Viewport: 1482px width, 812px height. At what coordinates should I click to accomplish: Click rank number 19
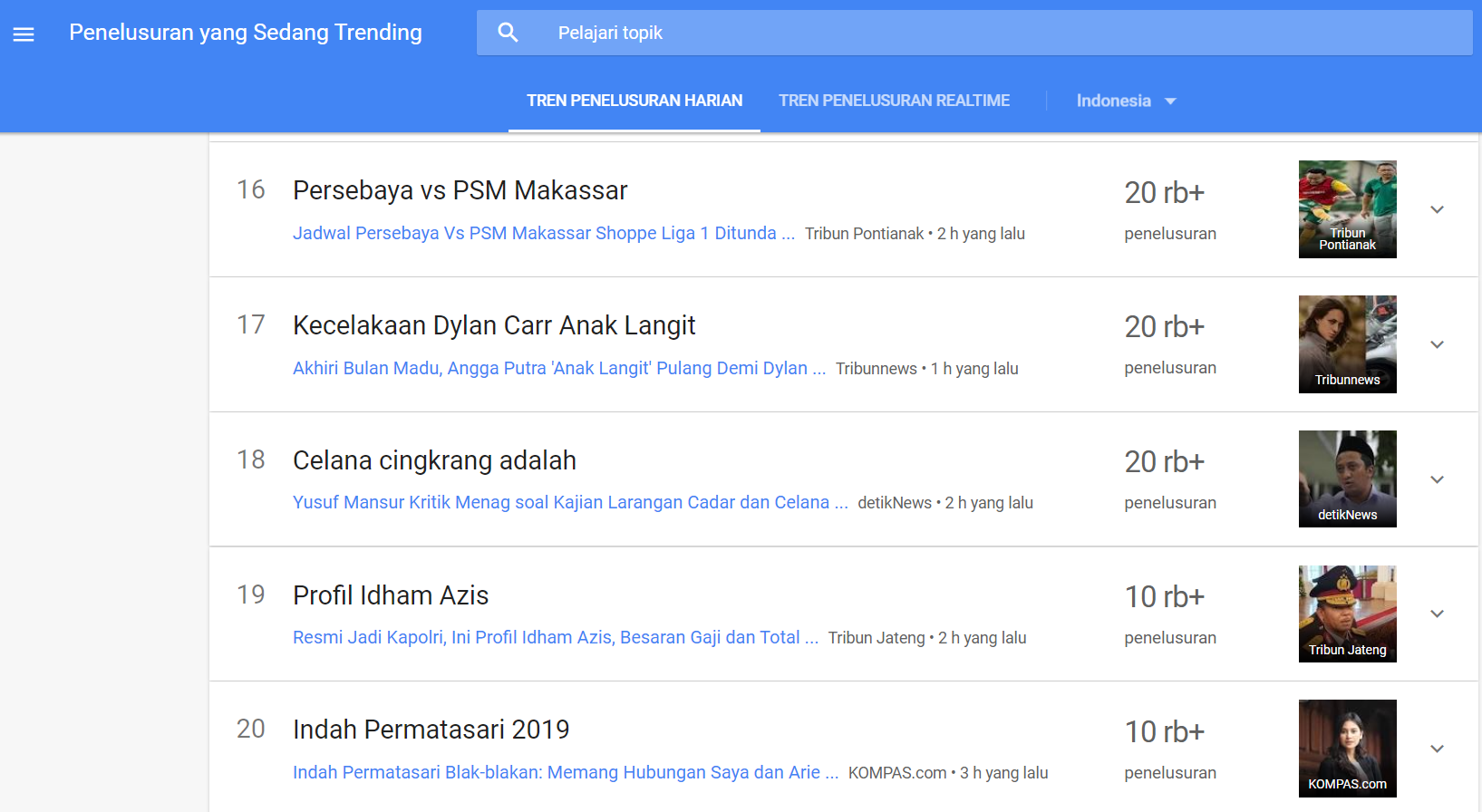[x=251, y=594]
